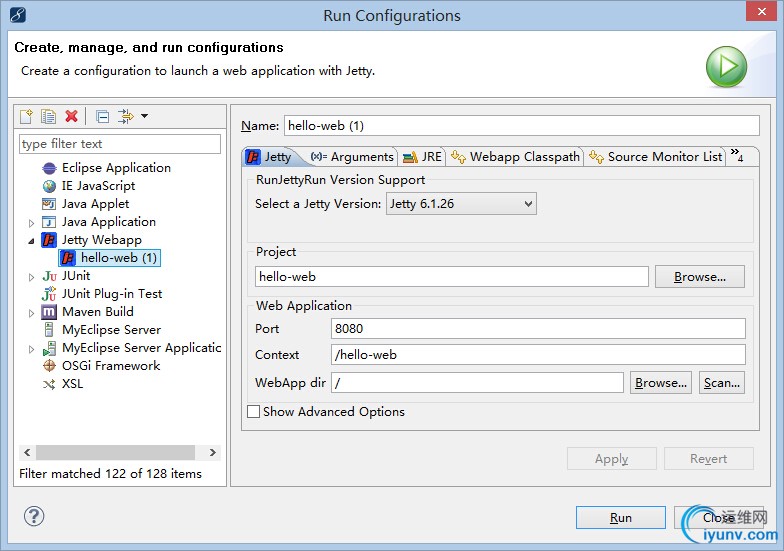Click the scroll right arrow in tree
This screenshot has height=551, width=784.
212,452
